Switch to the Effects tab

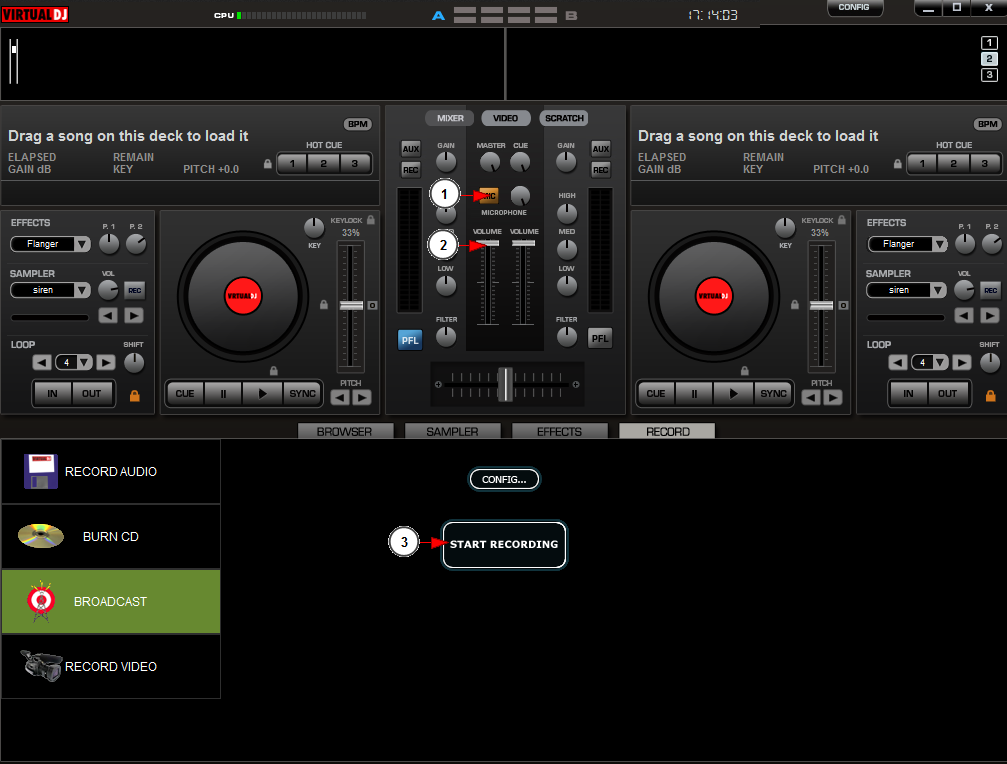tap(559, 431)
